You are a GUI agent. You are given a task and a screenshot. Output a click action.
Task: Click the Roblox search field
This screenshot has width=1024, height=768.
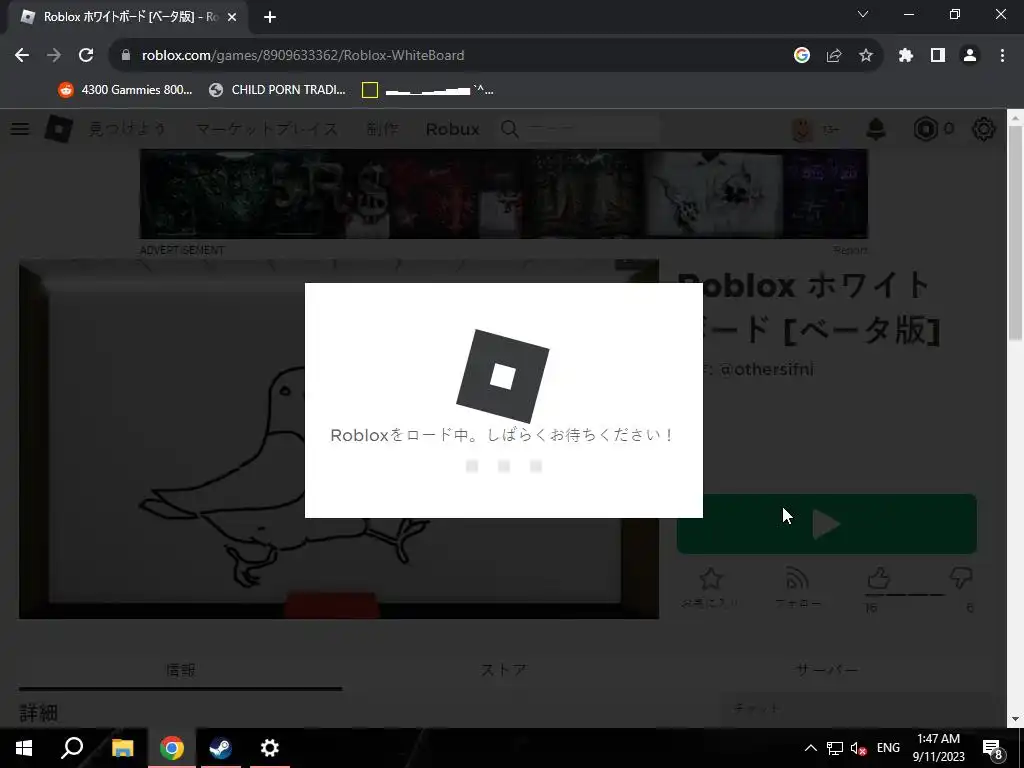coord(580,129)
